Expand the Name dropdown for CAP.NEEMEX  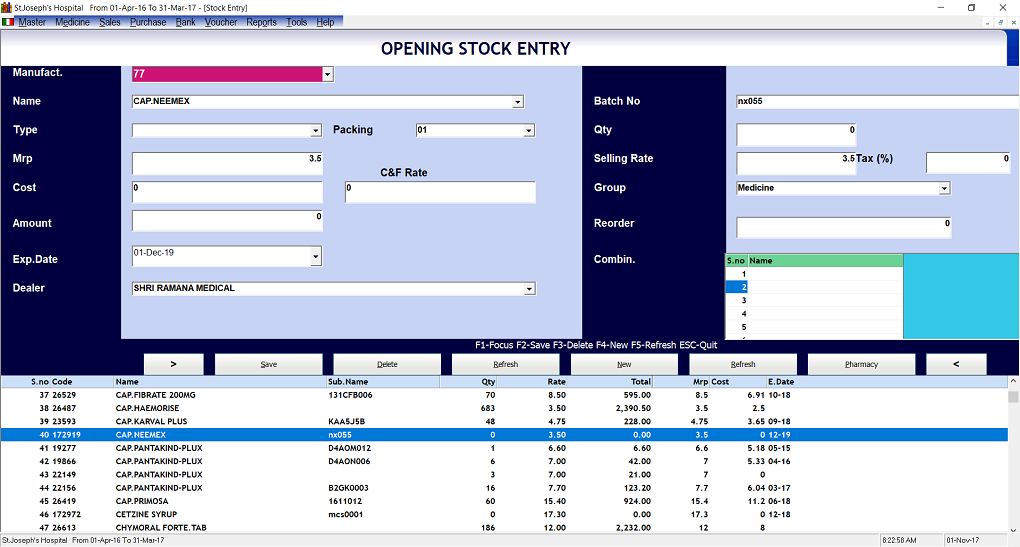point(517,102)
